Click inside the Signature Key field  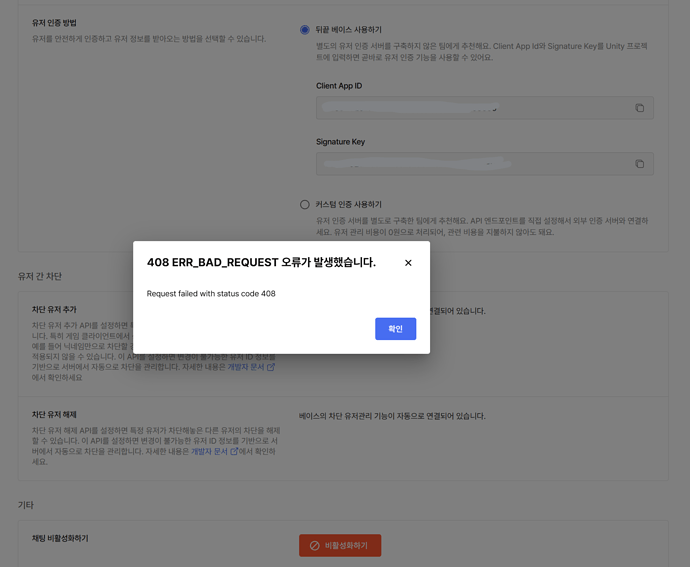[x=470, y=164]
